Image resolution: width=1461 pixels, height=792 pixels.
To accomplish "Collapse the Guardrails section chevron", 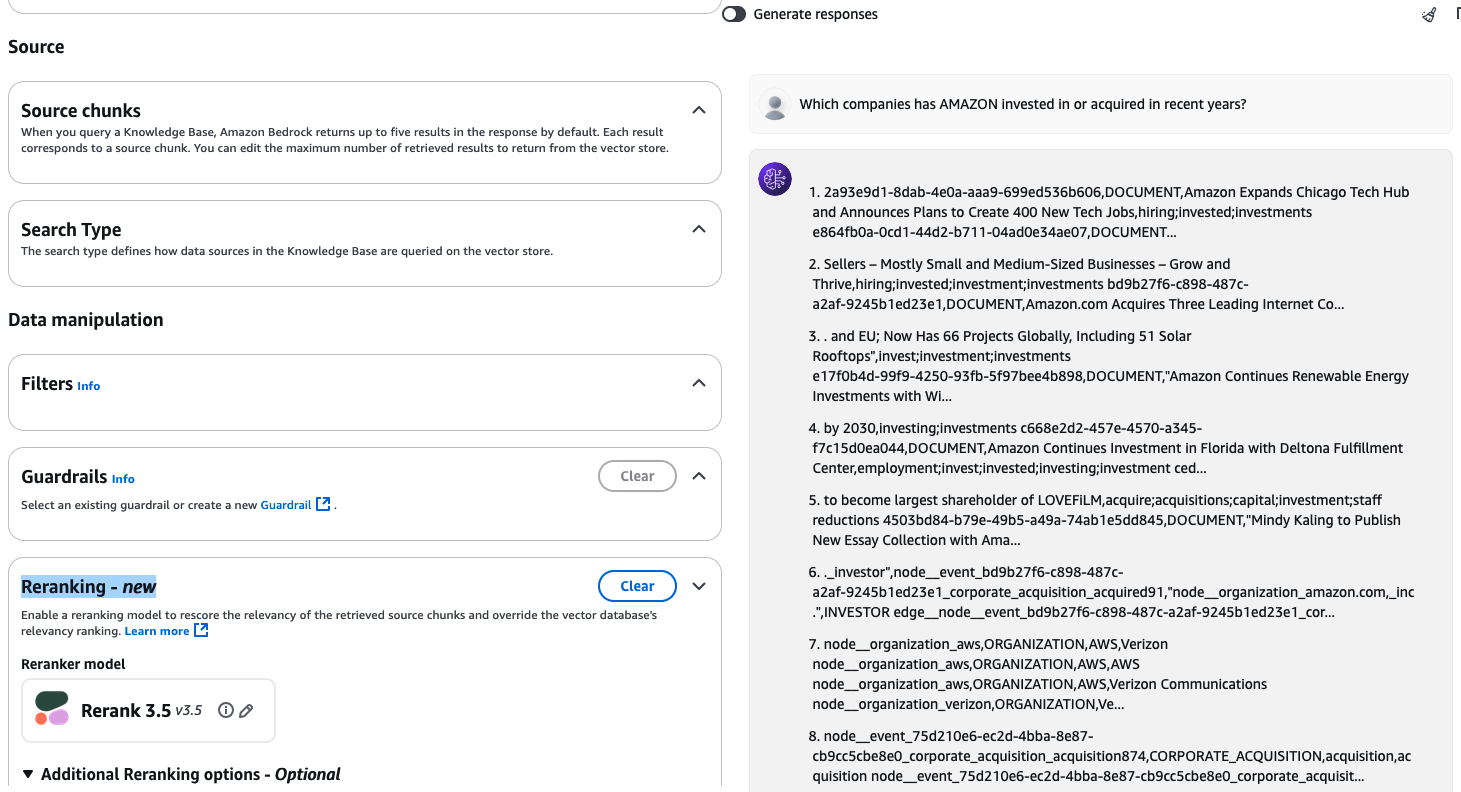I will pos(699,476).
